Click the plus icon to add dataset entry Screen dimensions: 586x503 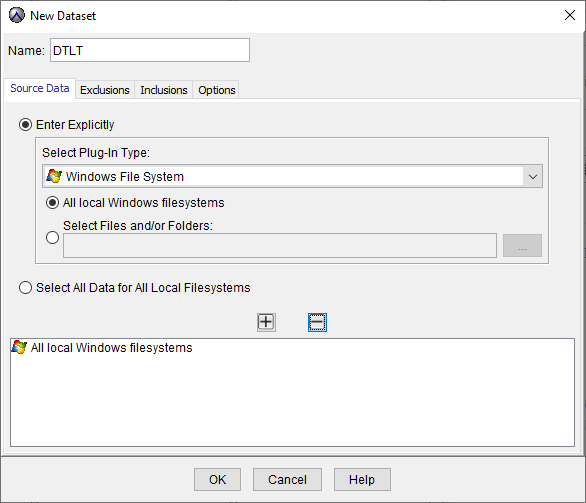pyautogui.click(x=266, y=322)
